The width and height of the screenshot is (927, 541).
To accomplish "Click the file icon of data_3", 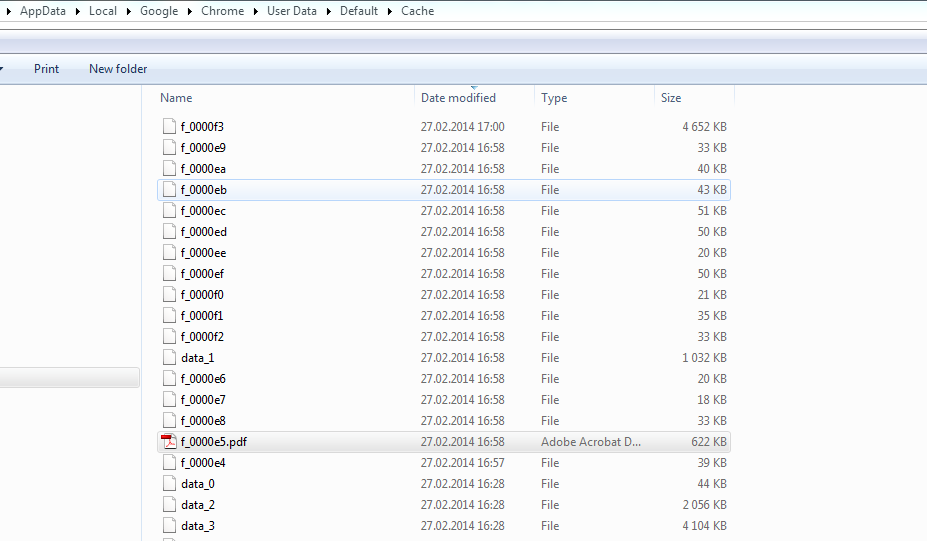I will [169, 525].
